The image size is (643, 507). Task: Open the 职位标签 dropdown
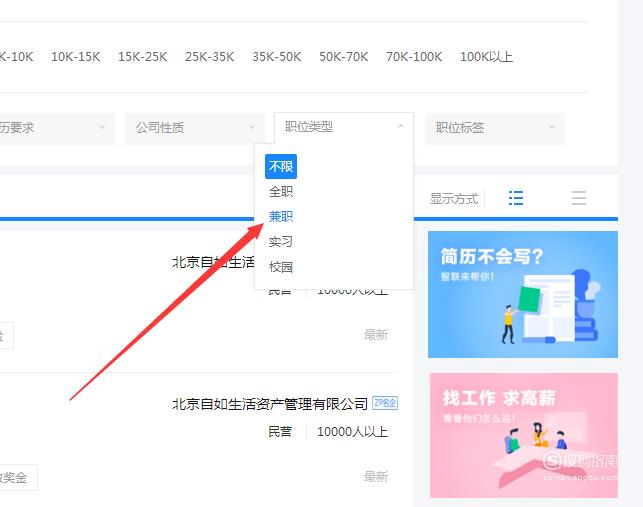pyautogui.click(x=495, y=128)
